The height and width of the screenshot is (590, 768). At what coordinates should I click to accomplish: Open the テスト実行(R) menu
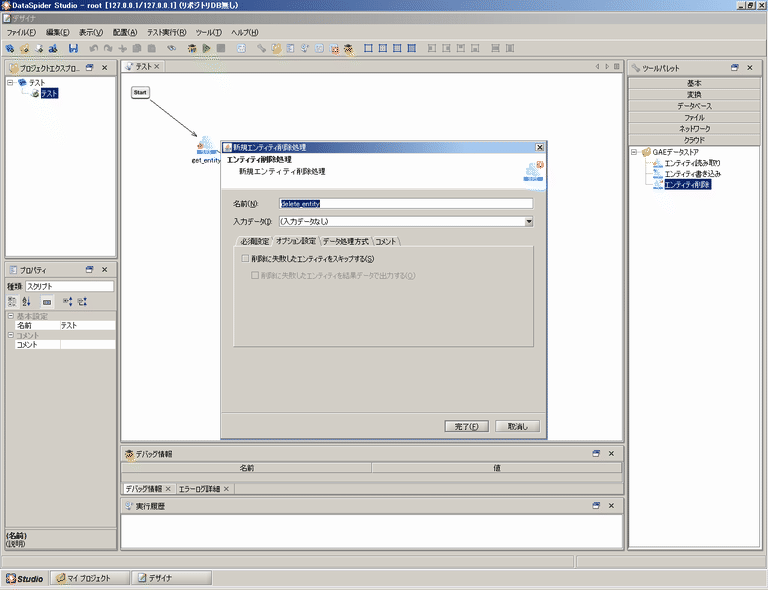tap(167, 32)
